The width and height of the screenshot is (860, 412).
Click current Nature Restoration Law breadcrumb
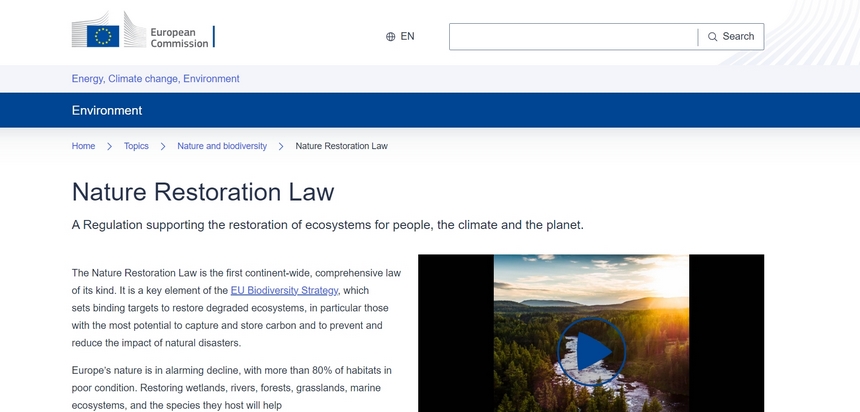(341, 146)
